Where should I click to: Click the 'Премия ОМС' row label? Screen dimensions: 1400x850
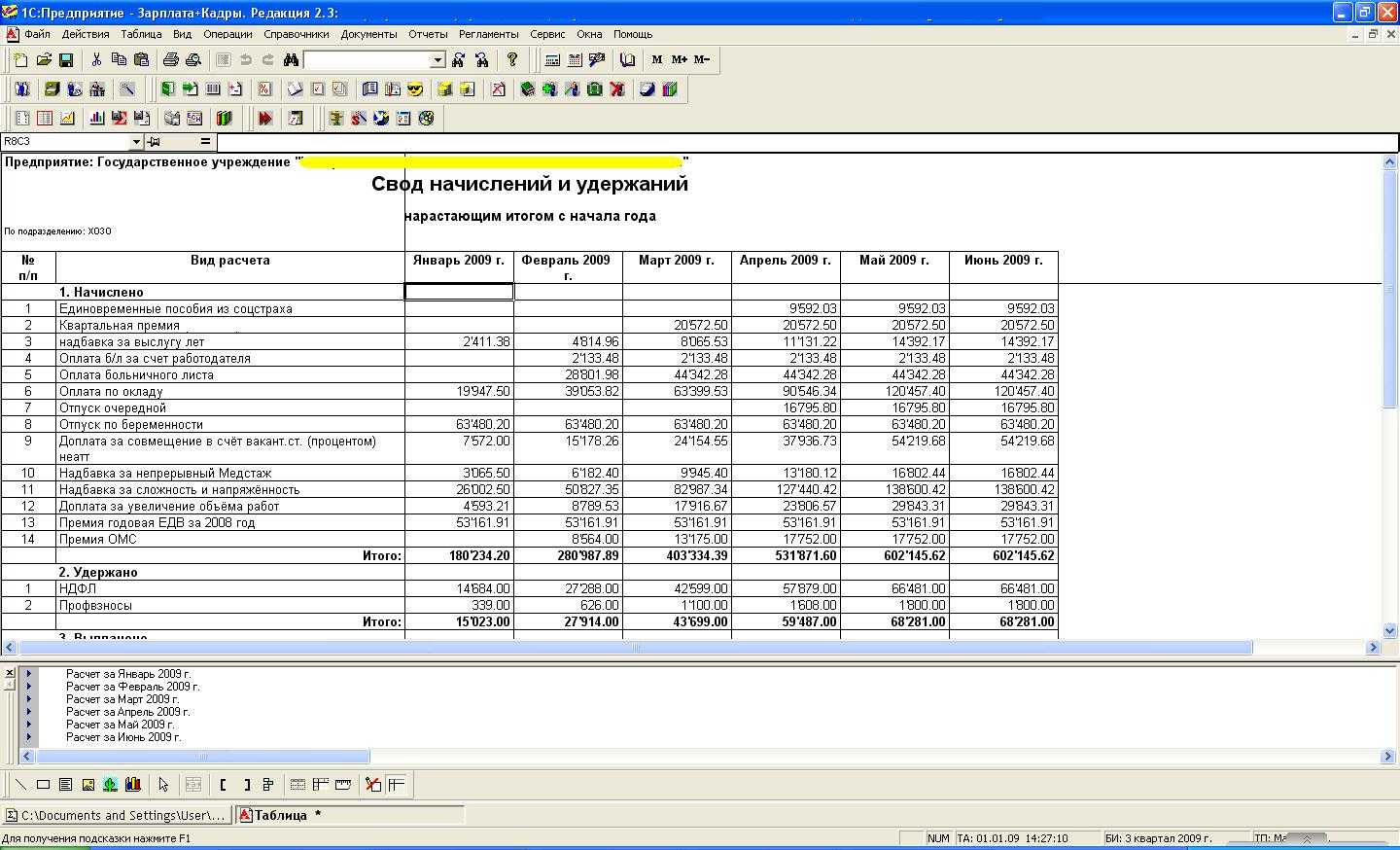[98, 539]
